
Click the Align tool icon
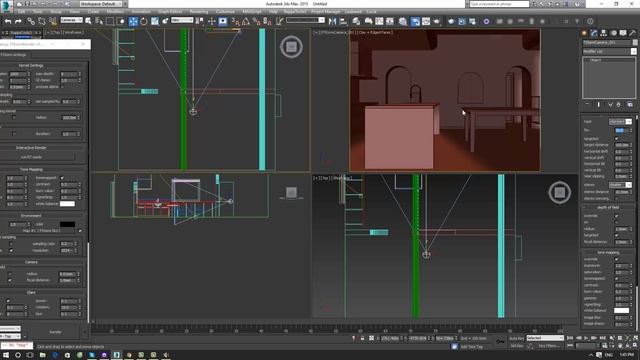343,21
